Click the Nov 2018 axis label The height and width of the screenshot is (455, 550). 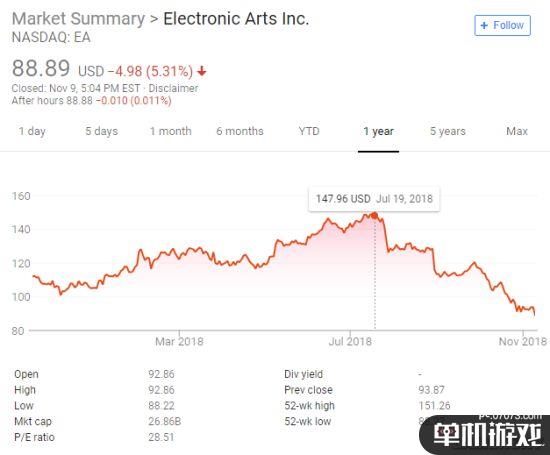(523, 341)
